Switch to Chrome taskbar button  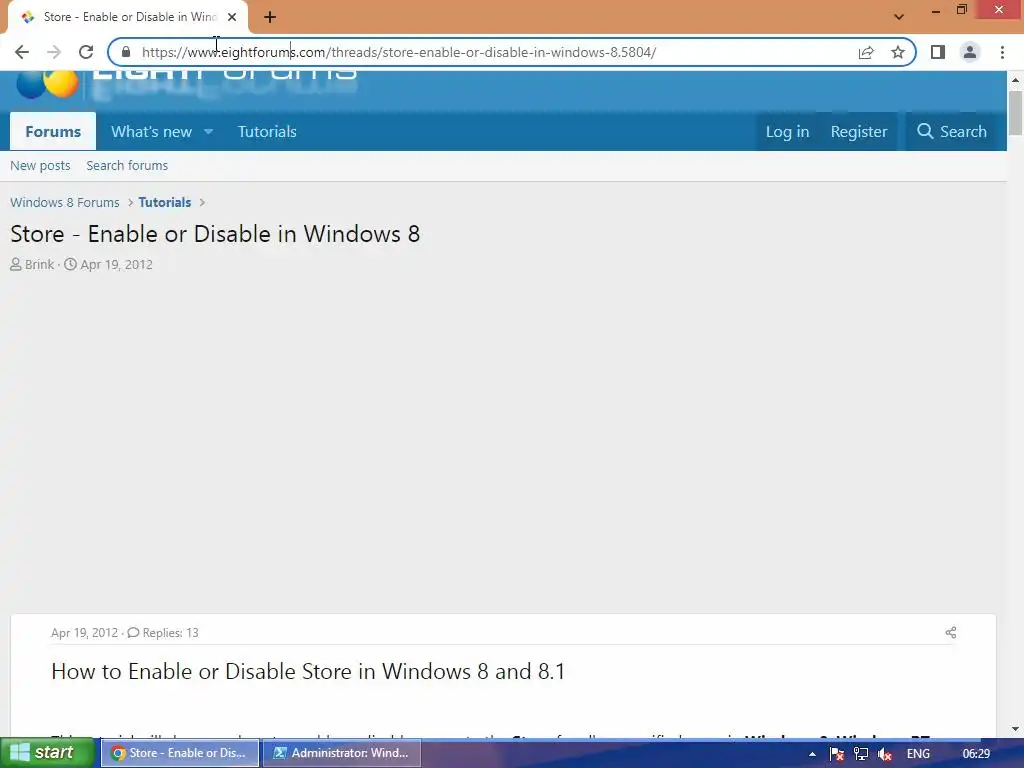click(x=180, y=753)
